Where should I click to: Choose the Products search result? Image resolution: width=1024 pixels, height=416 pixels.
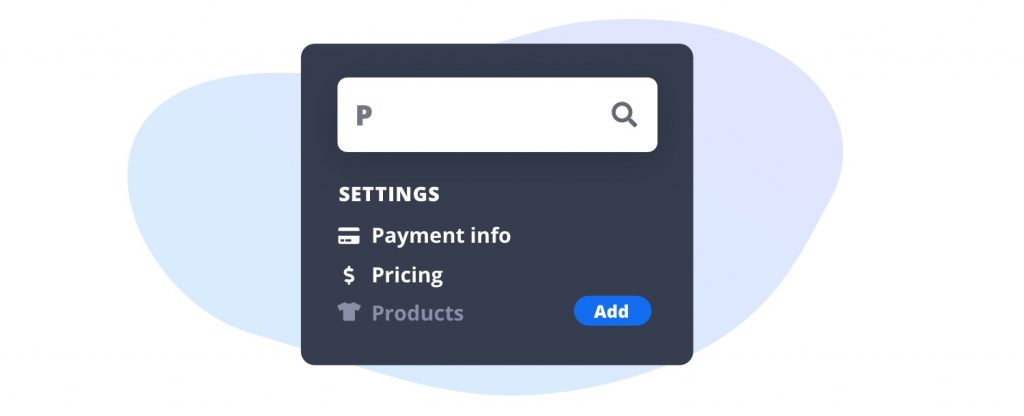pyautogui.click(x=417, y=313)
